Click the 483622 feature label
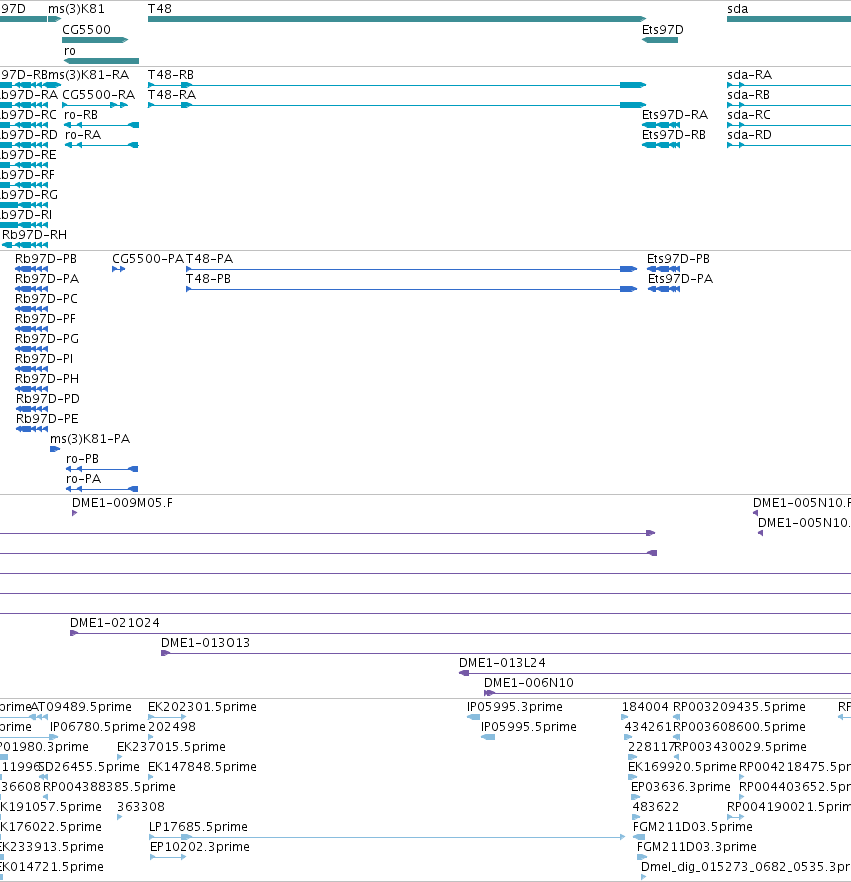 (656, 807)
